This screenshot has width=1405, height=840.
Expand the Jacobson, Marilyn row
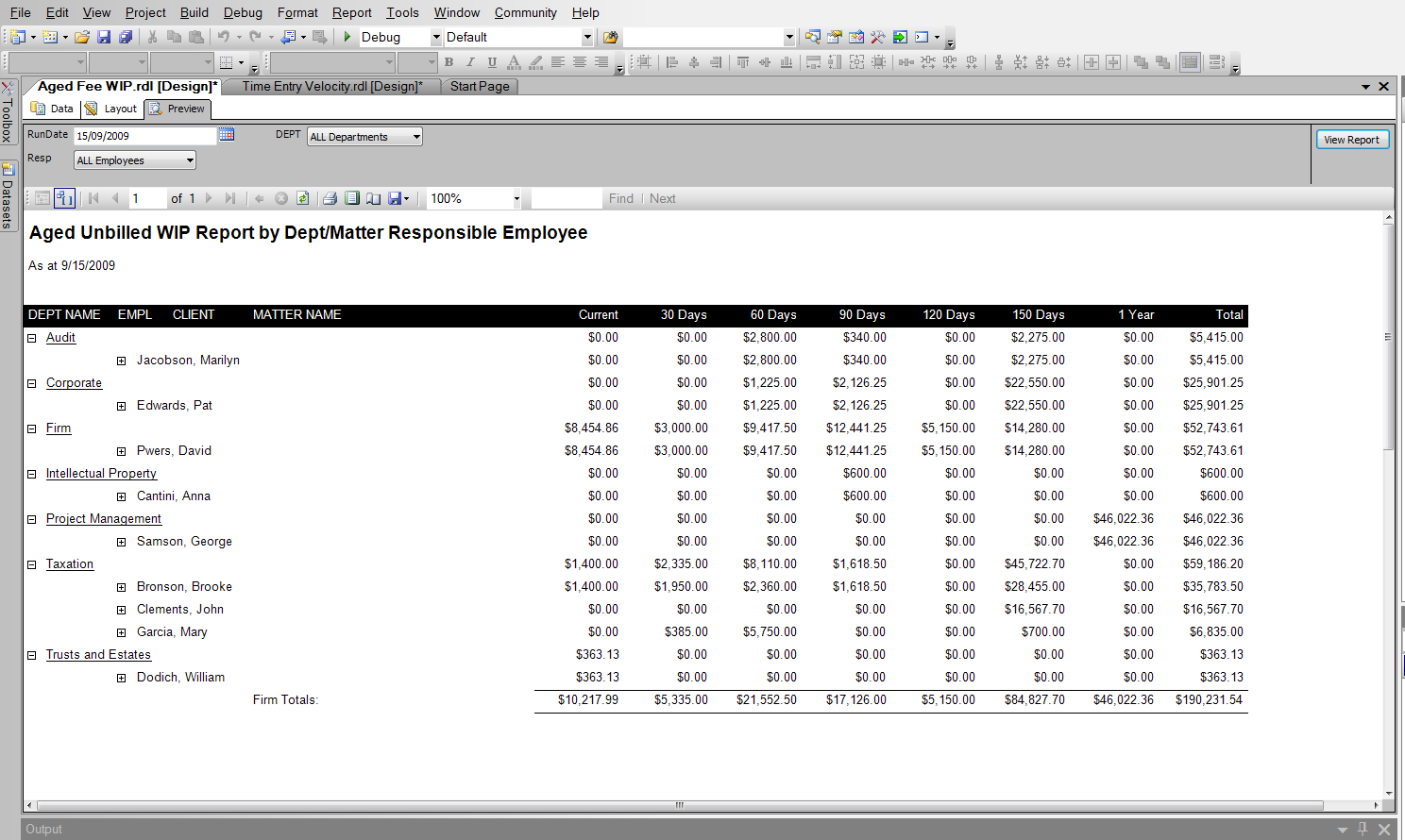click(x=121, y=361)
